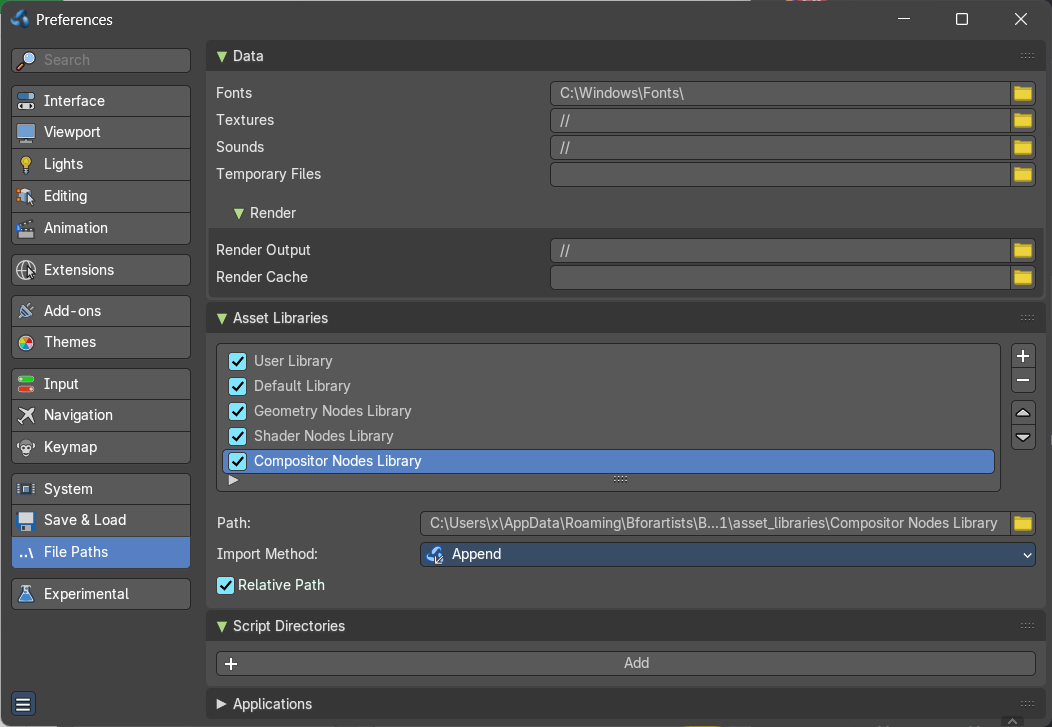Collapse the Data panel
Screen dimensions: 1052x727
(x=222, y=57)
